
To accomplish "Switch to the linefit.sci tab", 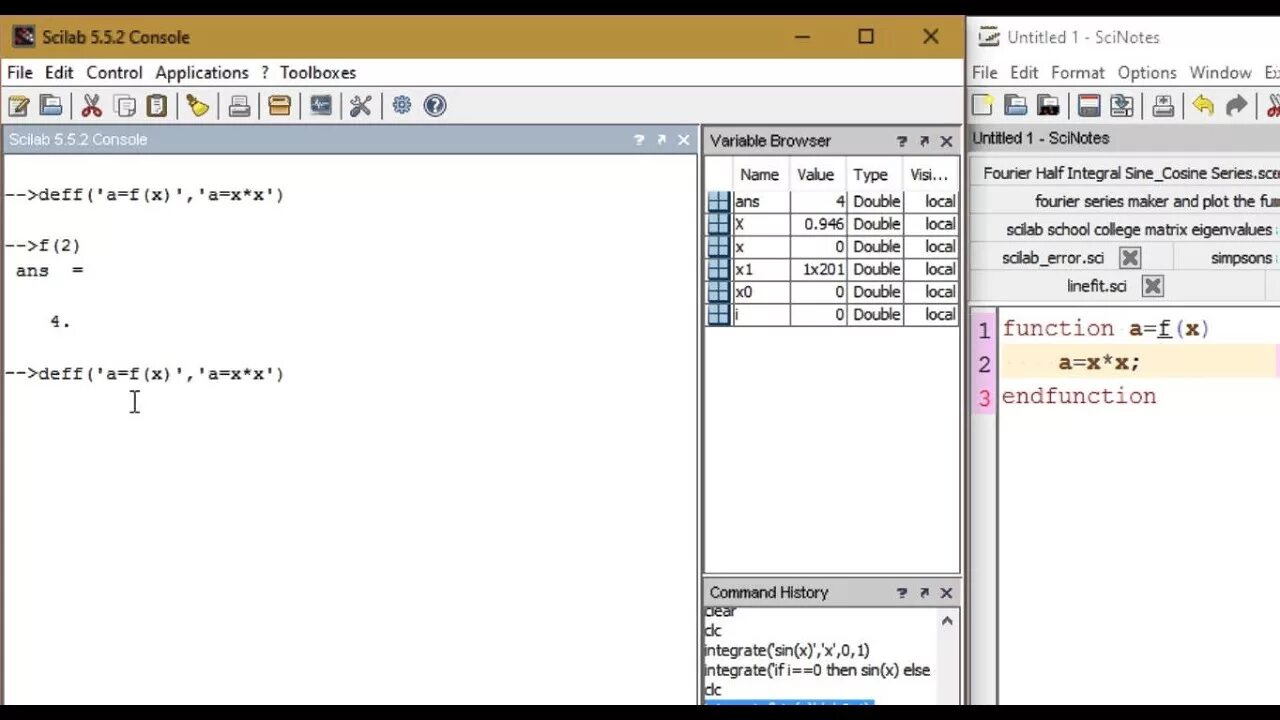I will (x=1096, y=286).
